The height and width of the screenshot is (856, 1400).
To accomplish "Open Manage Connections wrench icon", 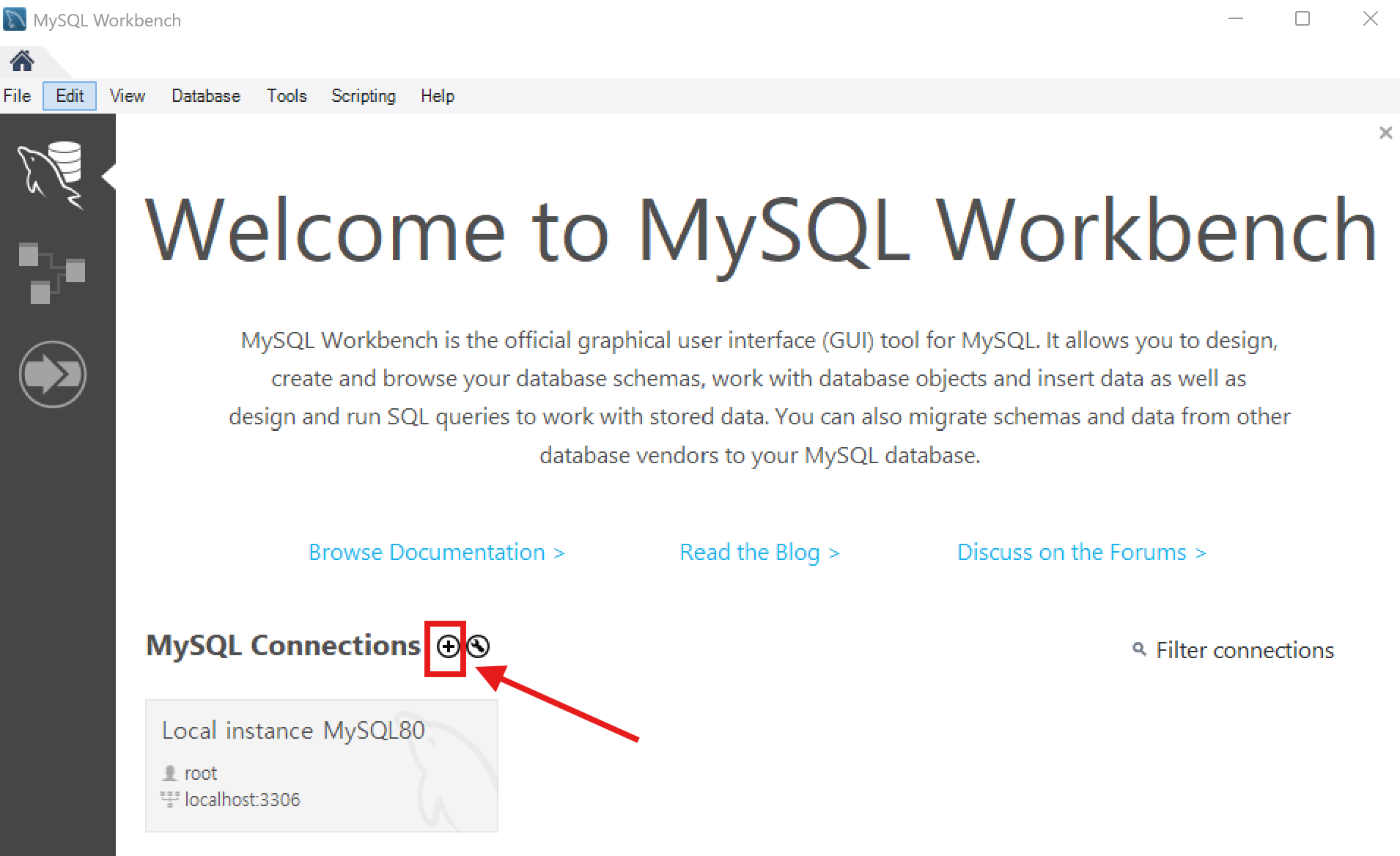I will [479, 646].
